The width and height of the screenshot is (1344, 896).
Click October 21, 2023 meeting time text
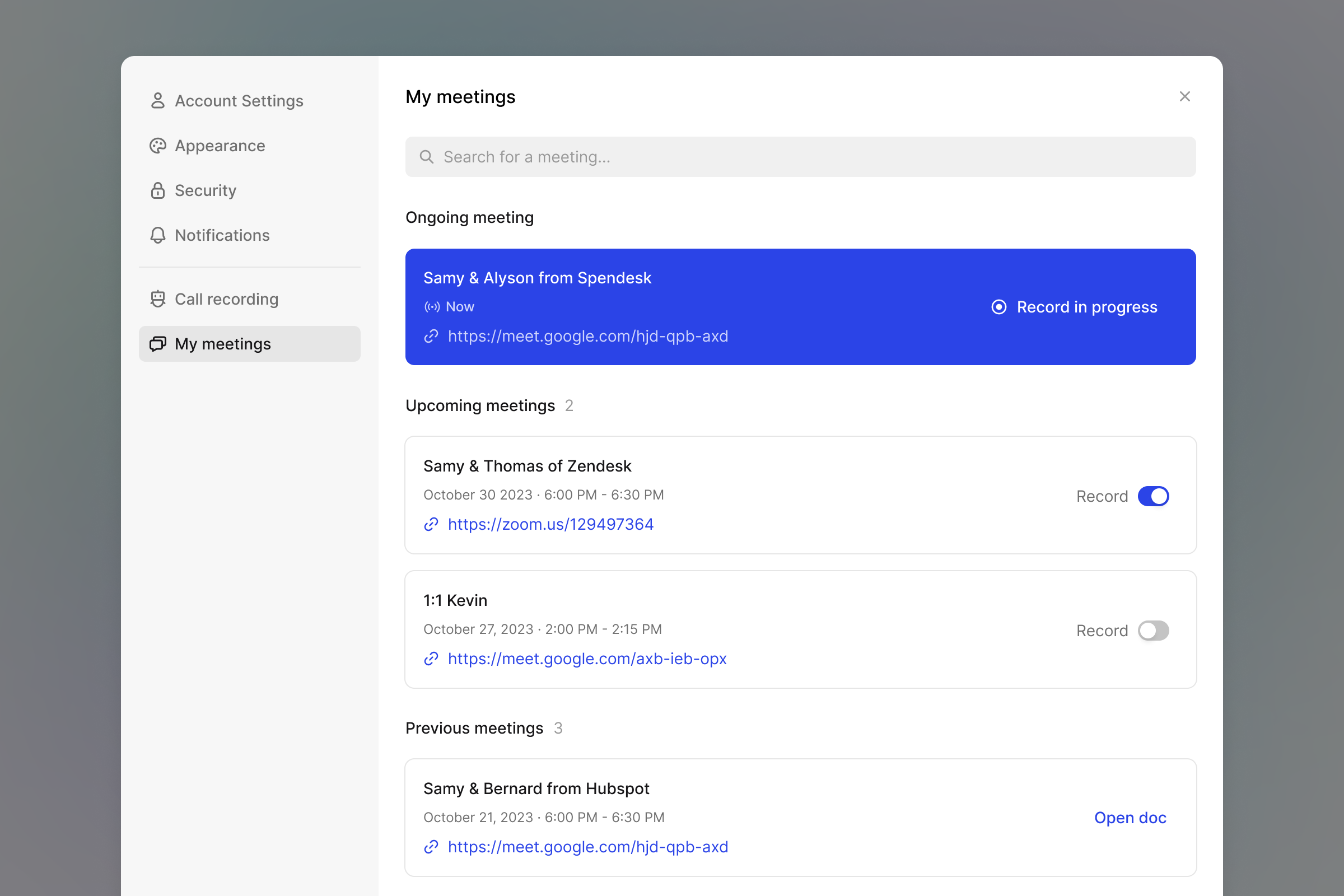pyautogui.click(x=544, y=817)
